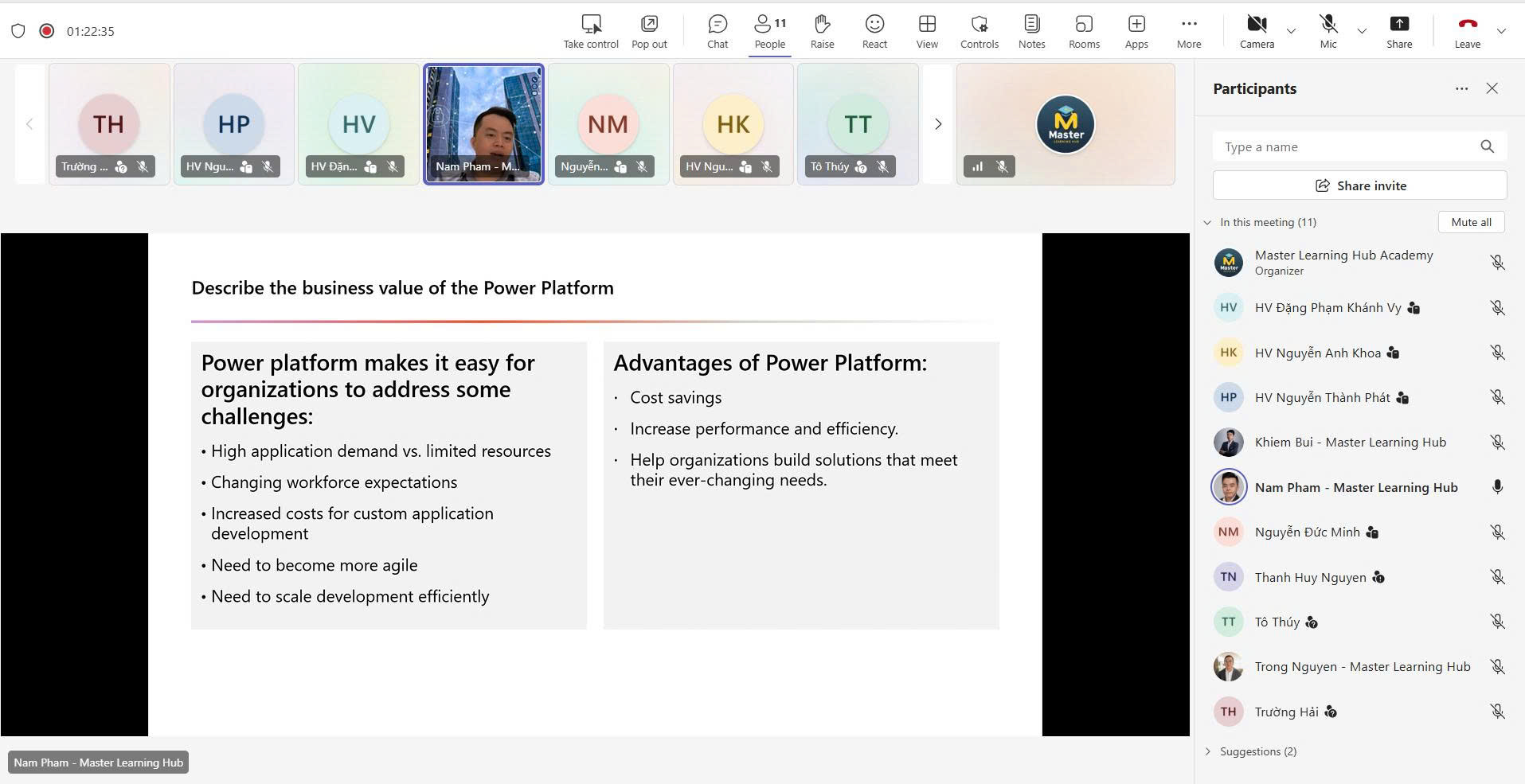Screen dimensions: 1525x784
Task: Unmute the Mic in toolbar
Action: pyautogui.click(x=1328, y=31)
